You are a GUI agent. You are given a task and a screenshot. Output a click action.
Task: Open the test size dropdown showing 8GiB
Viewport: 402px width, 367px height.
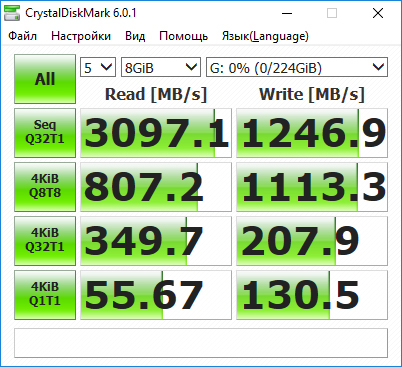coord(161,67)
